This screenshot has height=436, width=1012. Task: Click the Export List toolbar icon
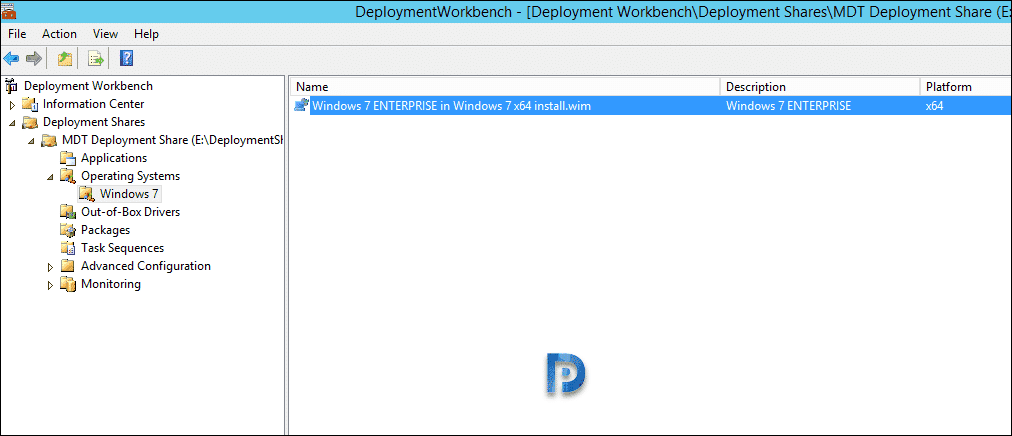tap(96, 59)
